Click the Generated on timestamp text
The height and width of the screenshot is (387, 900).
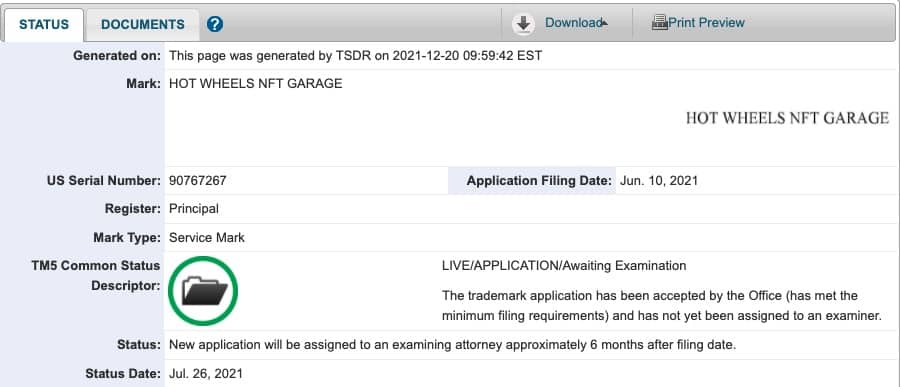355,56
